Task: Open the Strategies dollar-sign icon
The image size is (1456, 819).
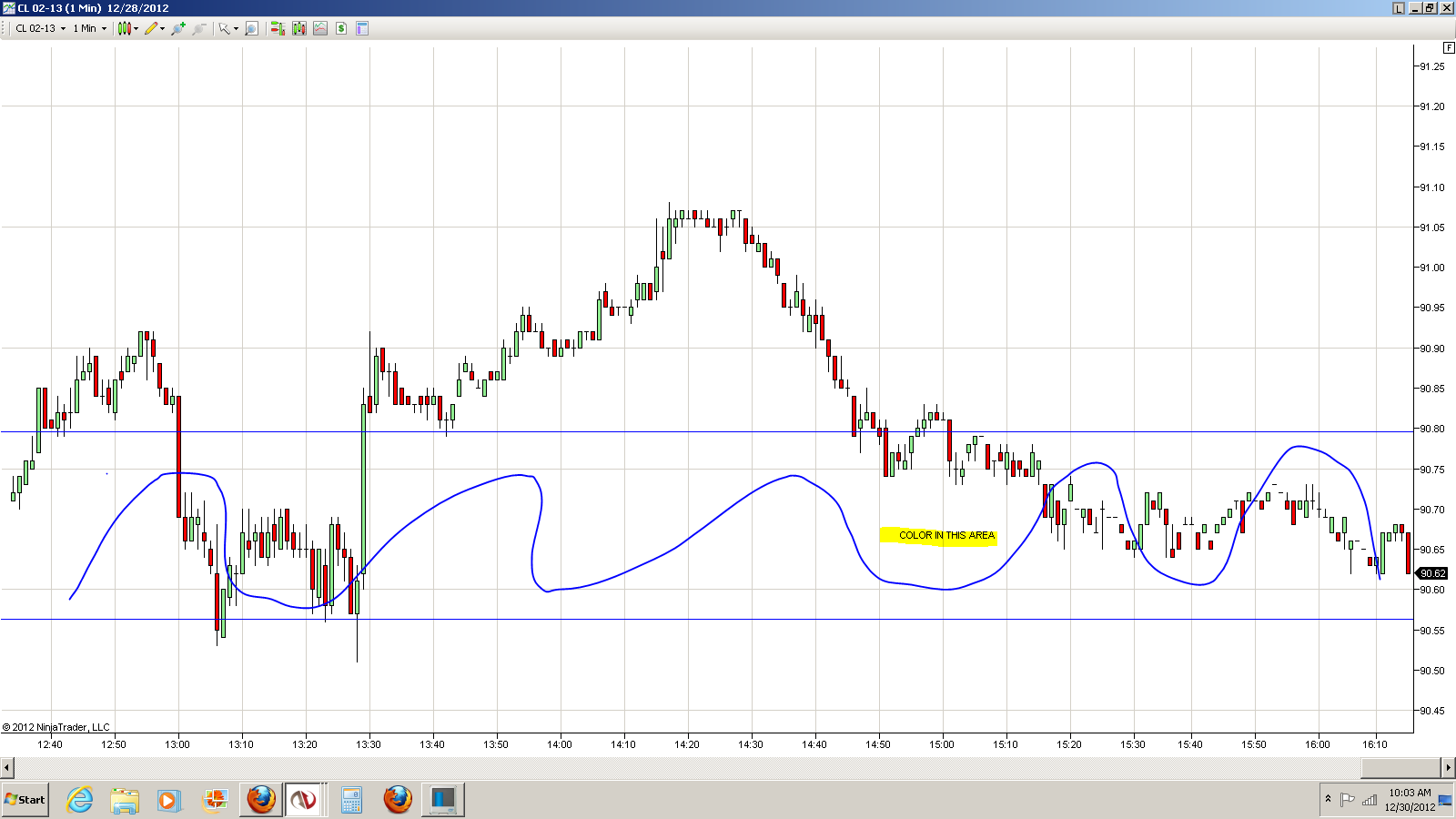Action: (341, 28)
